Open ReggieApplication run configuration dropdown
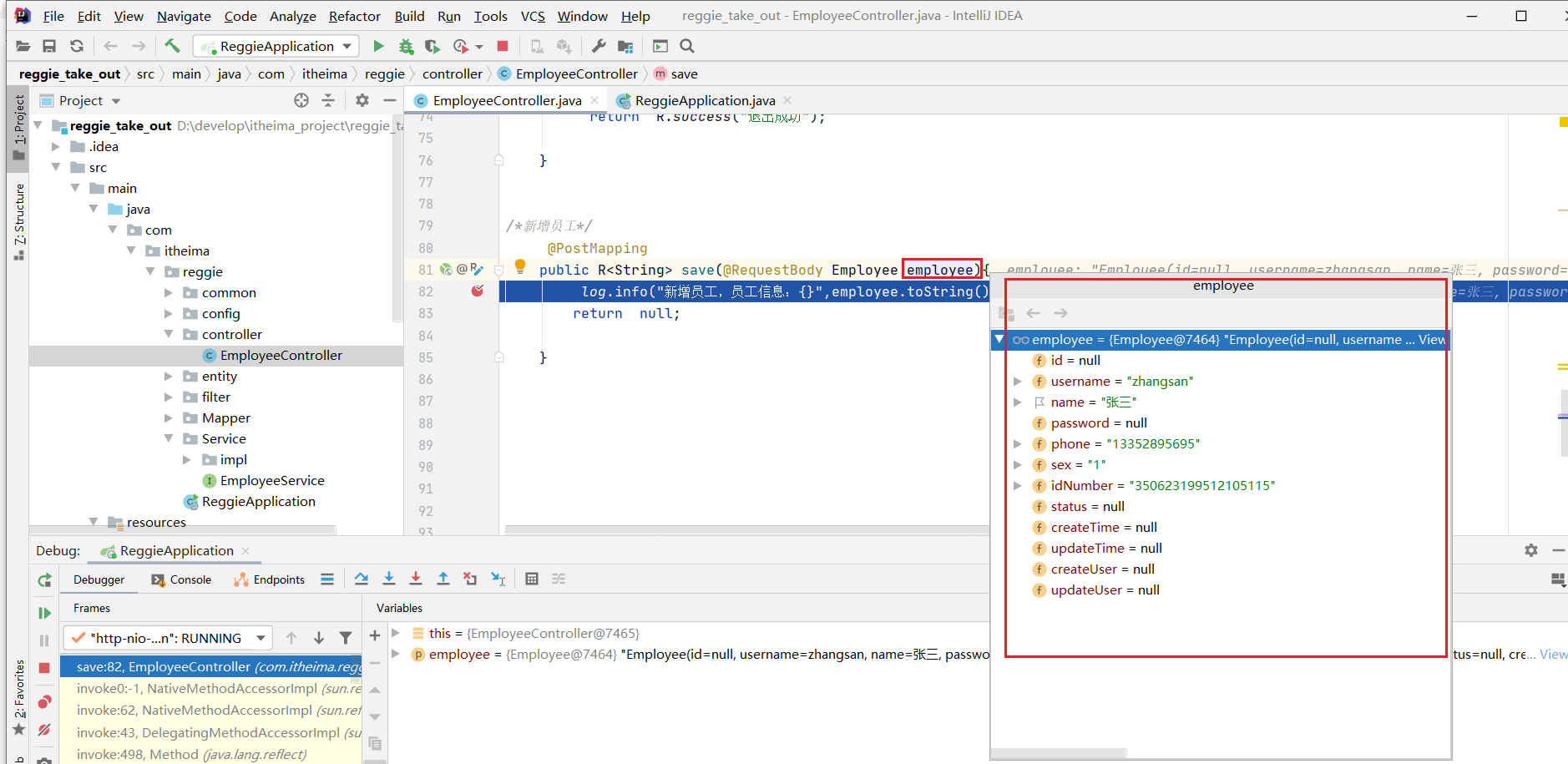Viewport: 1568px width, 764px height. (x=276, y=46)
